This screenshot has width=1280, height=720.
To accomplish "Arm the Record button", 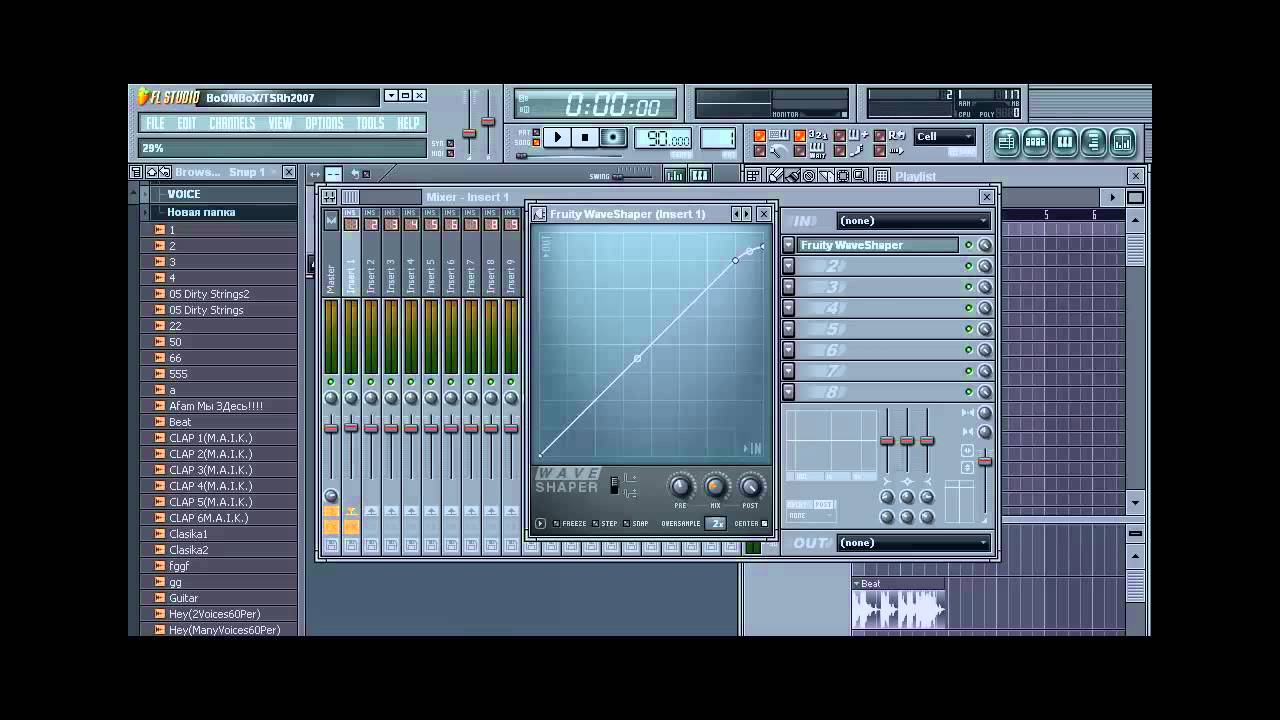I will point(613,138).
